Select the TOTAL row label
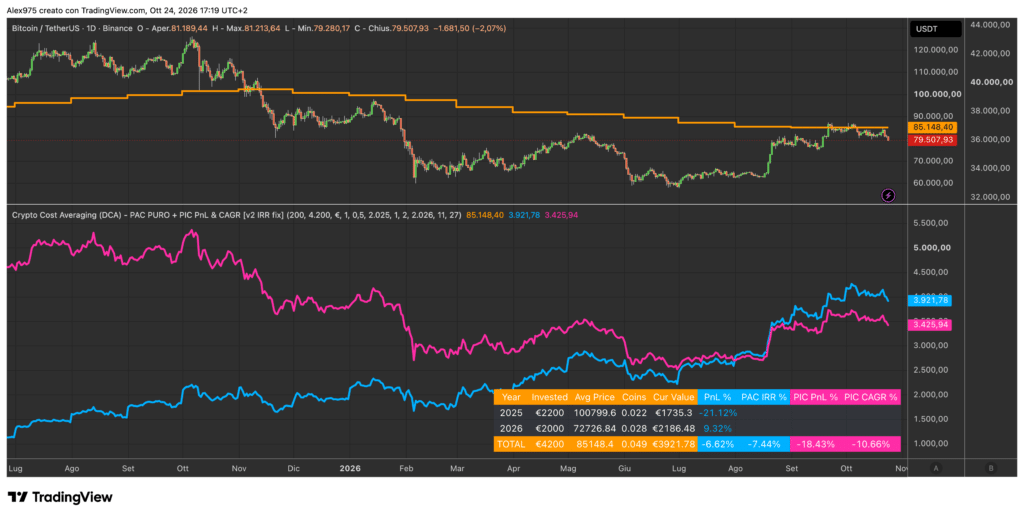The width and height of the screenshot is (1024, 517). pos(511,444)
